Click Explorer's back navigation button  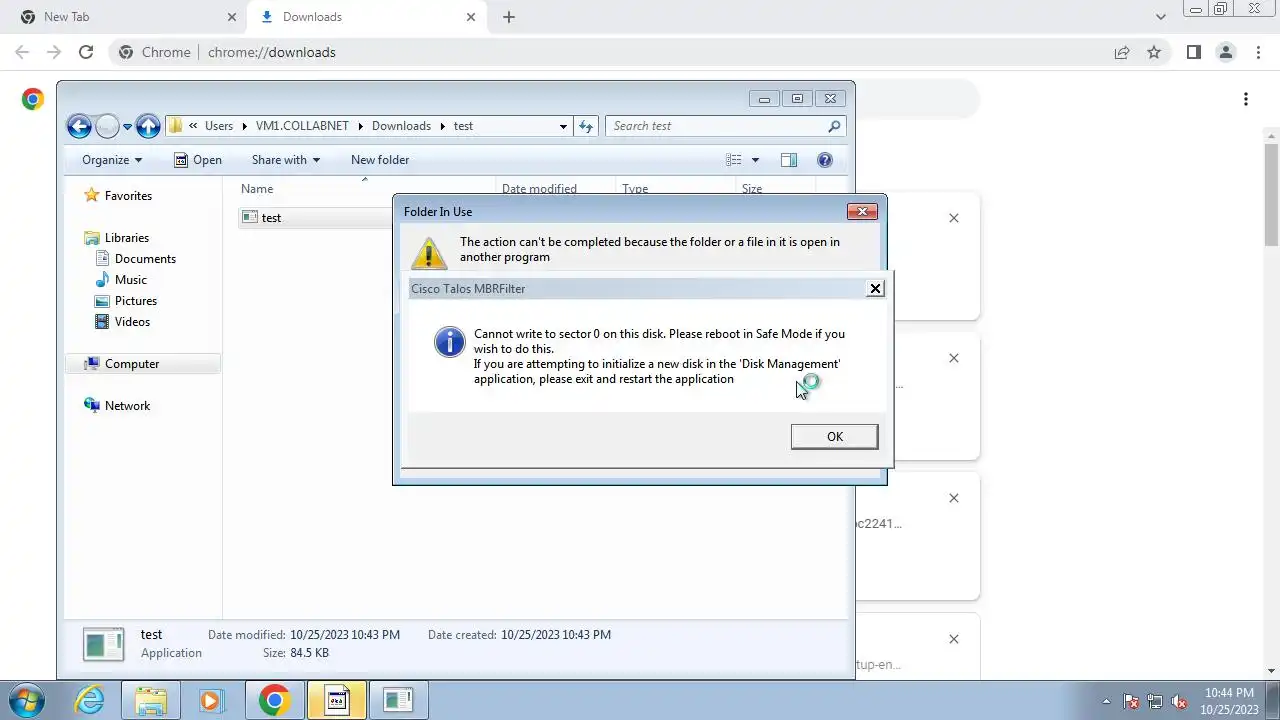pos(79,126)
